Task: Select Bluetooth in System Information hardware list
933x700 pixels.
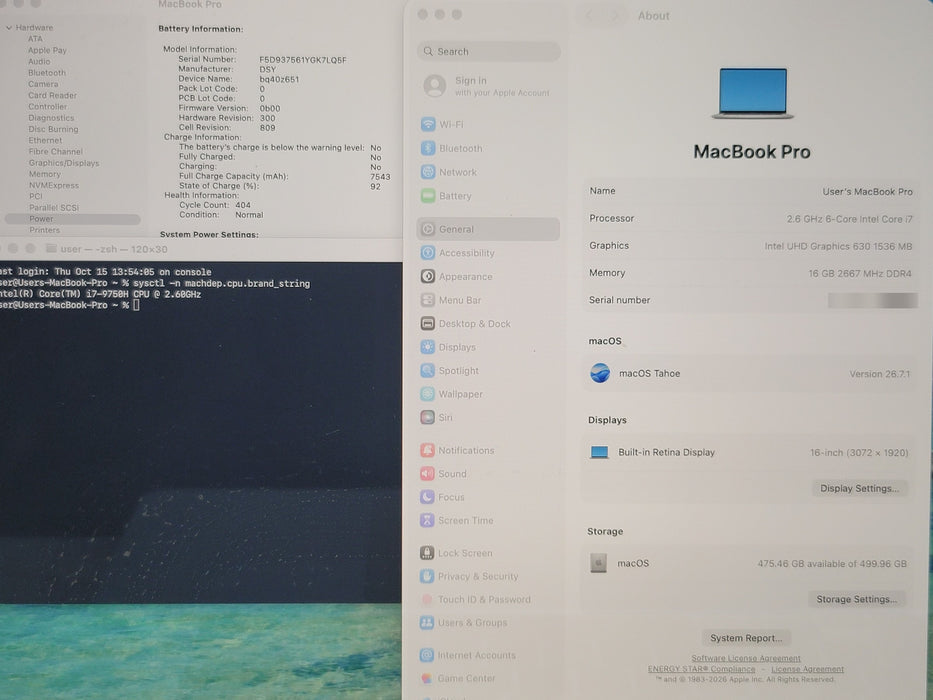Action: (47, 73)
